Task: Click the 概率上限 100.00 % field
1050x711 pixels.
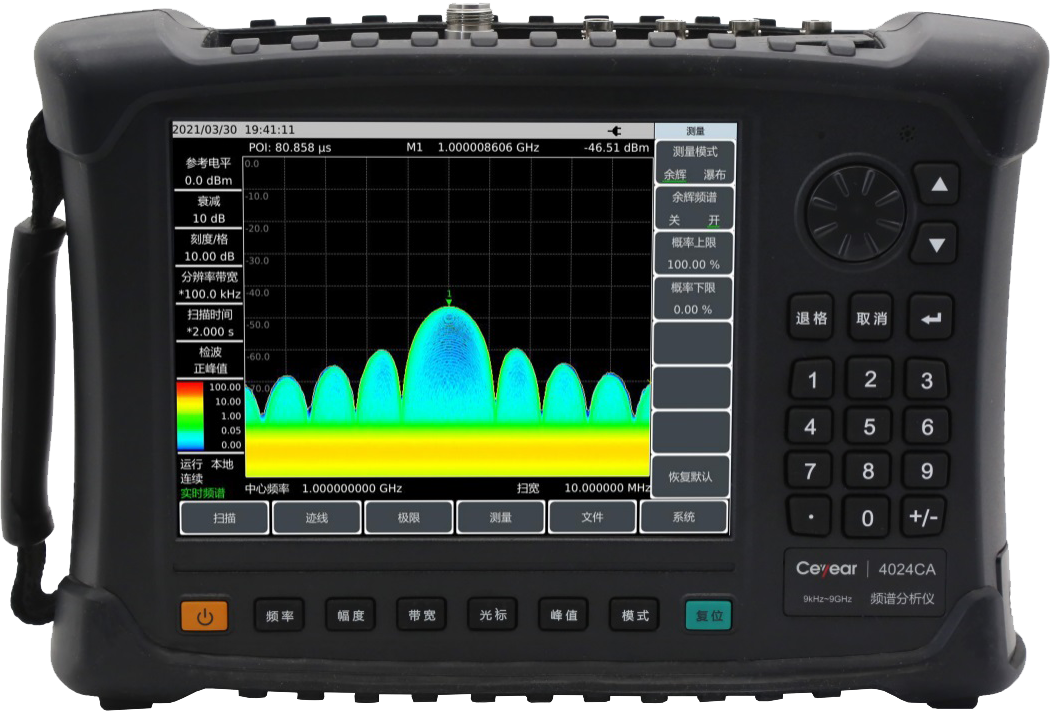Action: click(692, 254)
